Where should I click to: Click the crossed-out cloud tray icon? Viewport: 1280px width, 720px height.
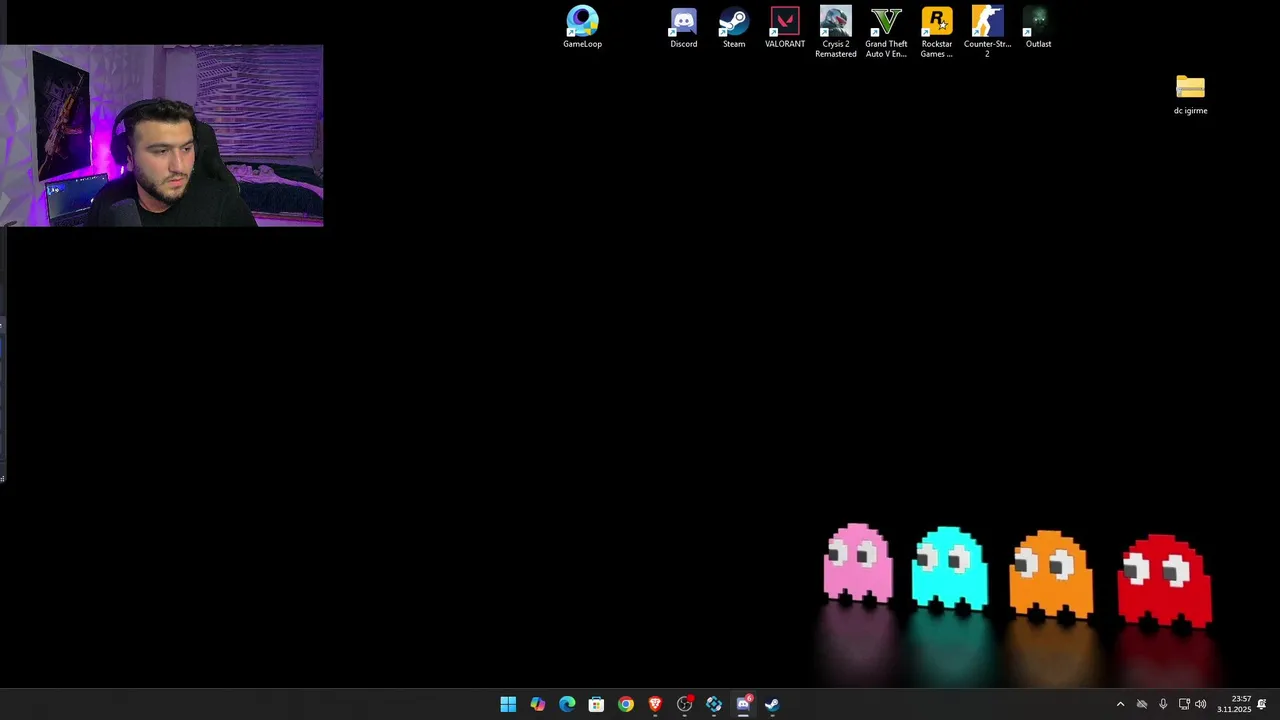point(1142,704)
